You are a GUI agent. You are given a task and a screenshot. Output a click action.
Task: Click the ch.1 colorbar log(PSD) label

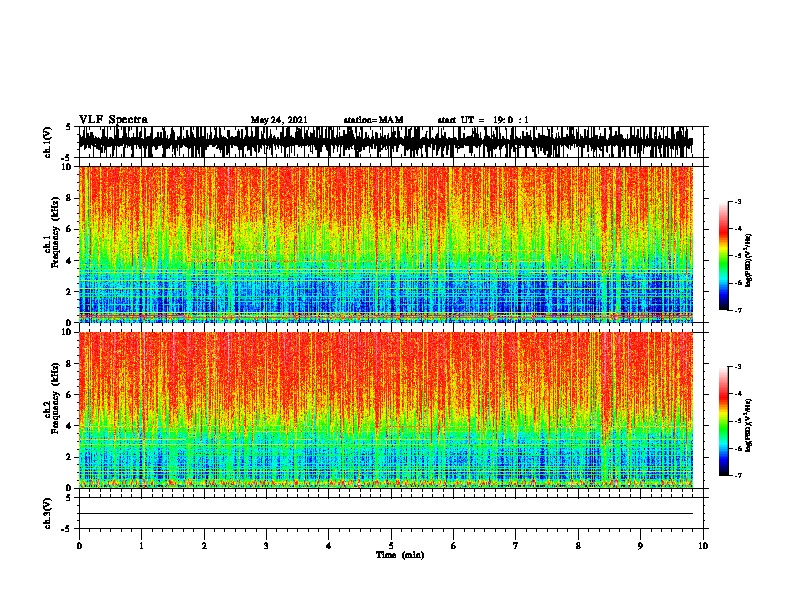pos(749,260)
